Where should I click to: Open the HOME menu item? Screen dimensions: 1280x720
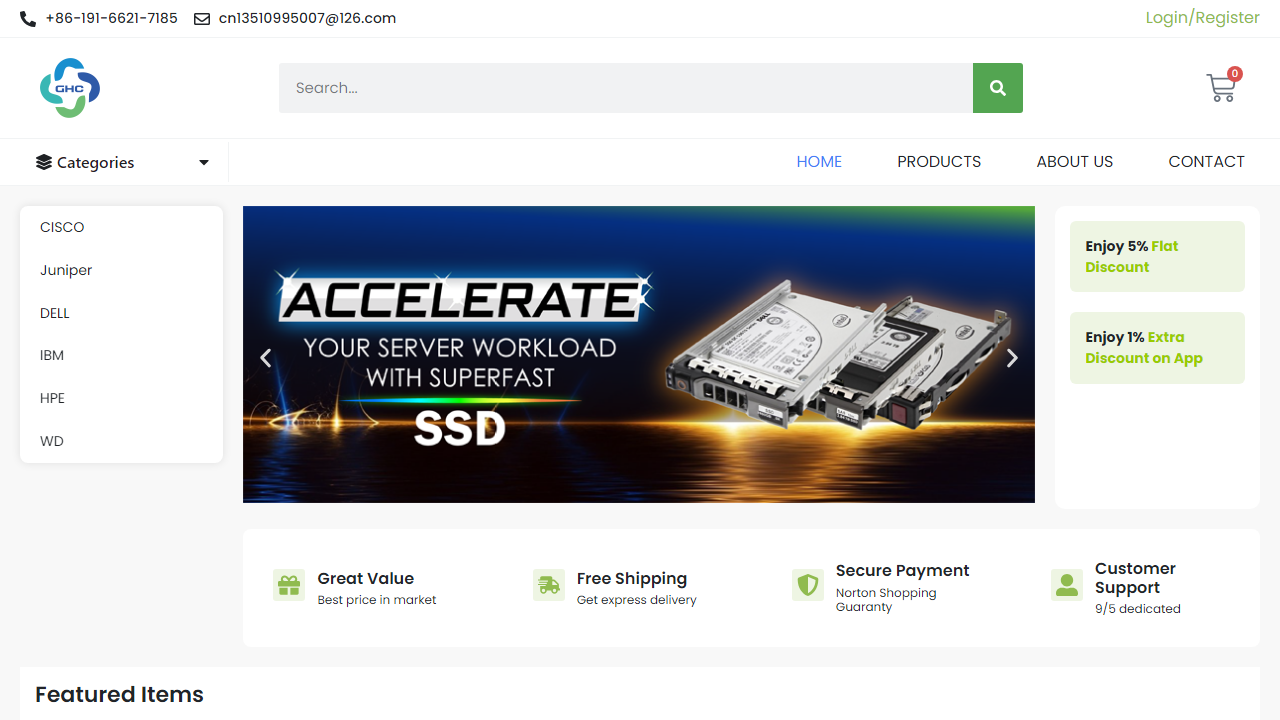click(x=819, y=162)
